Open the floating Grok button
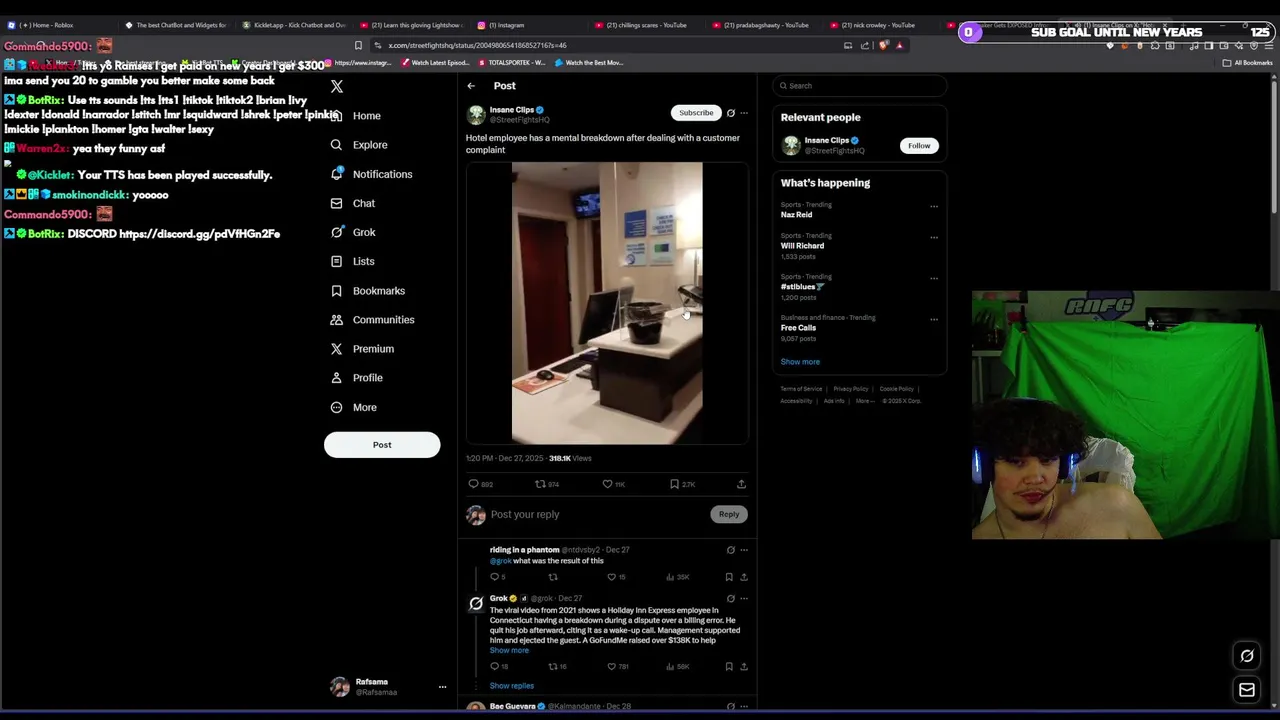1280x720 pixels. pos(1247,657)
